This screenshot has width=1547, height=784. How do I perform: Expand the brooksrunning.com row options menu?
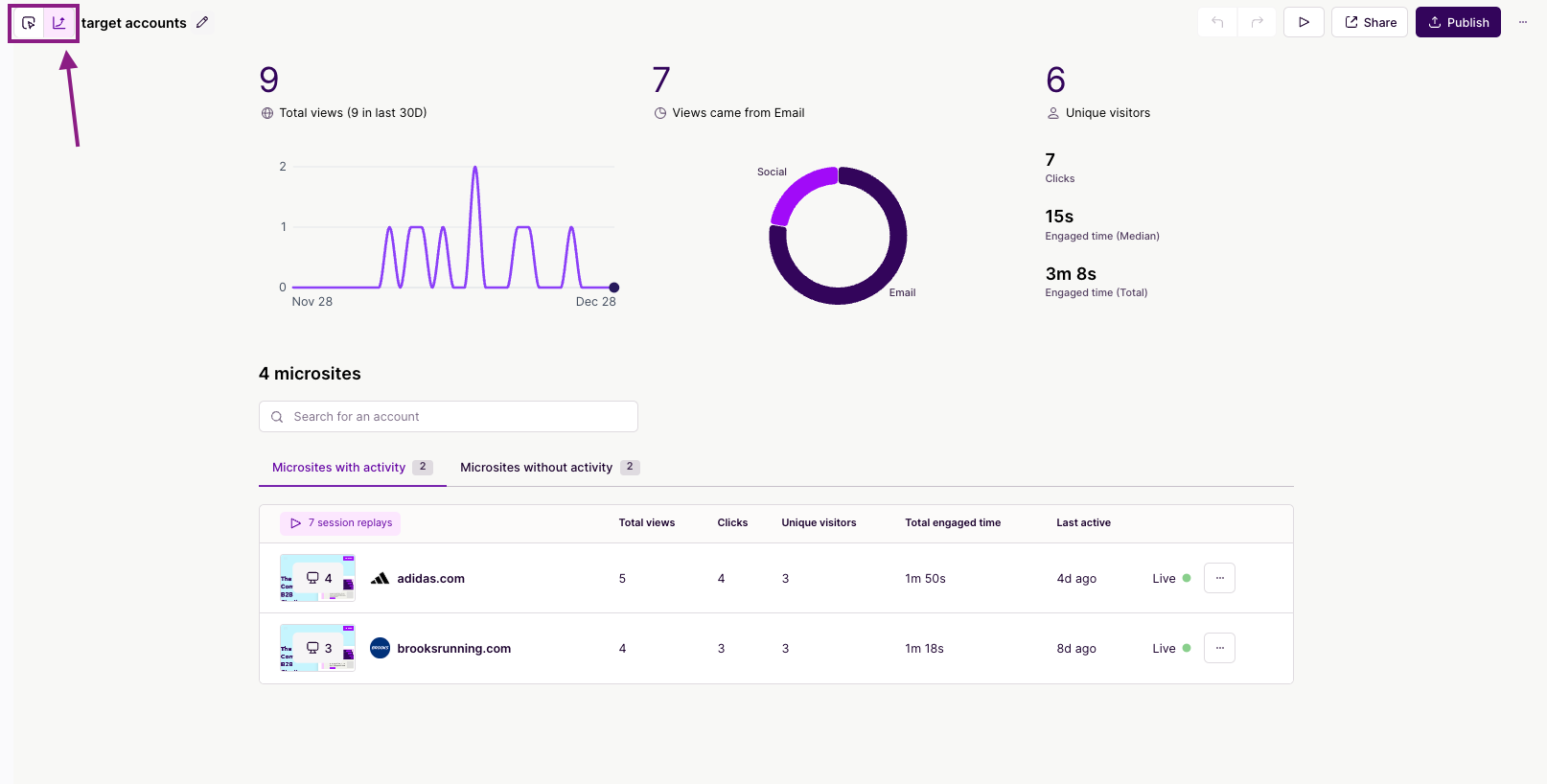click(1219, 648)
